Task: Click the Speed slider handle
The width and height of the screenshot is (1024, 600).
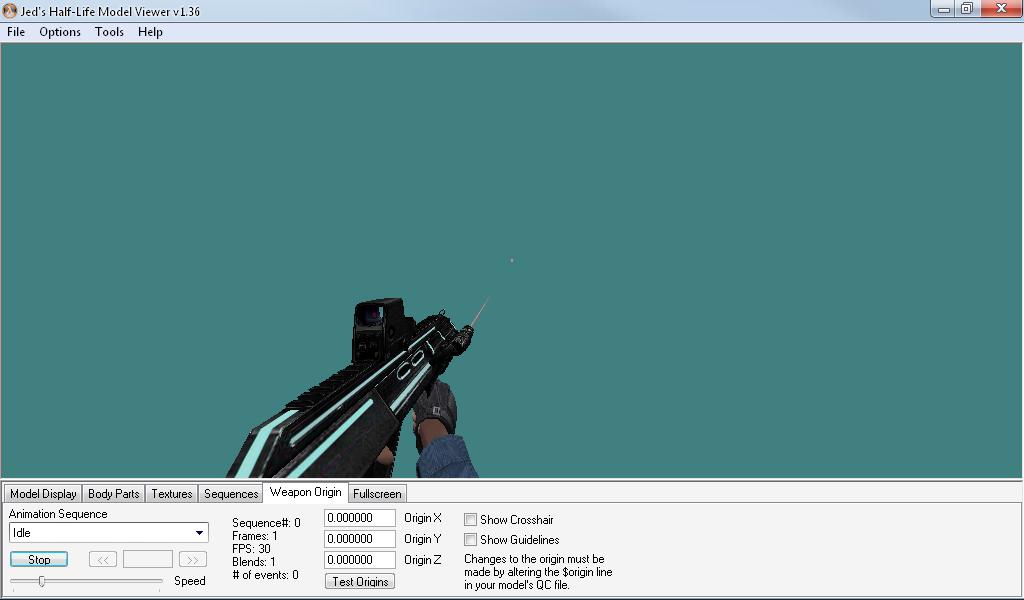Action: [42, 581]
